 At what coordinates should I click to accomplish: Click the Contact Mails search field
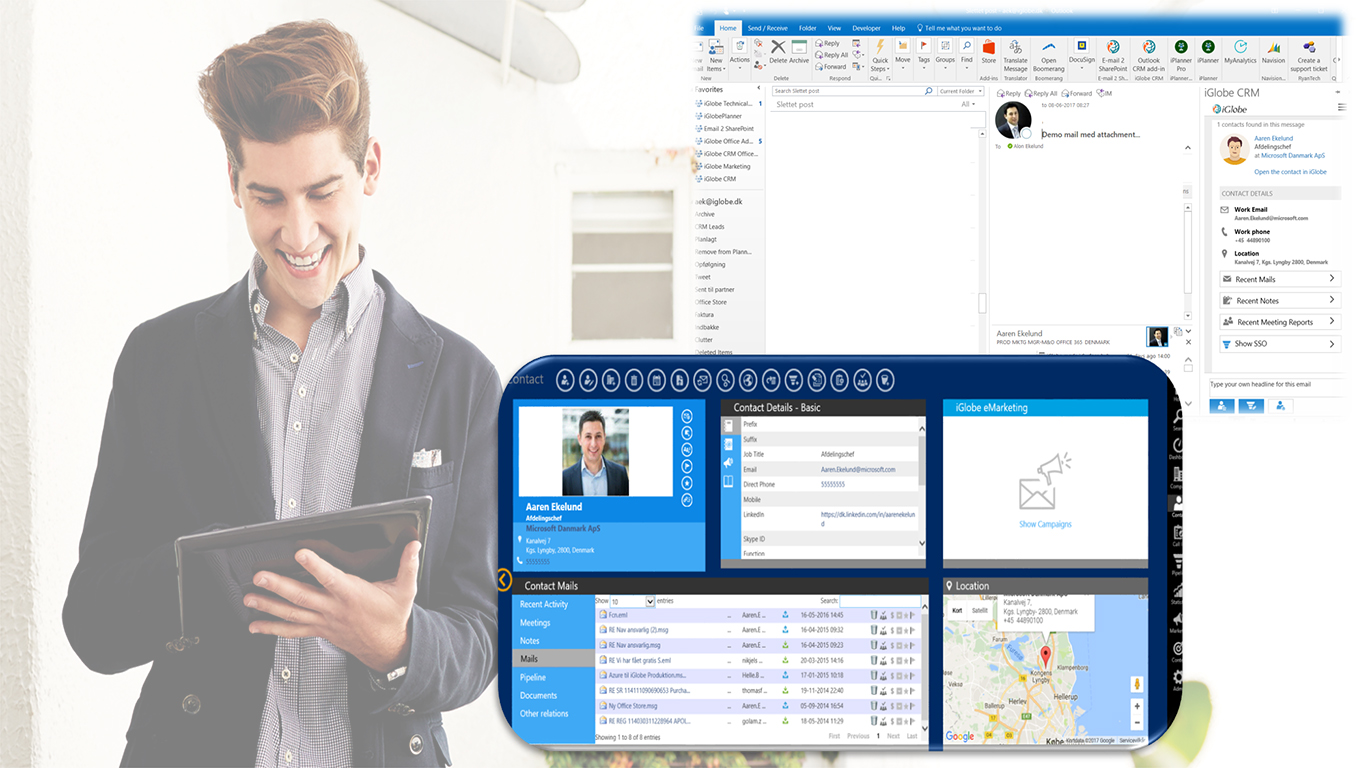(880, 601)
